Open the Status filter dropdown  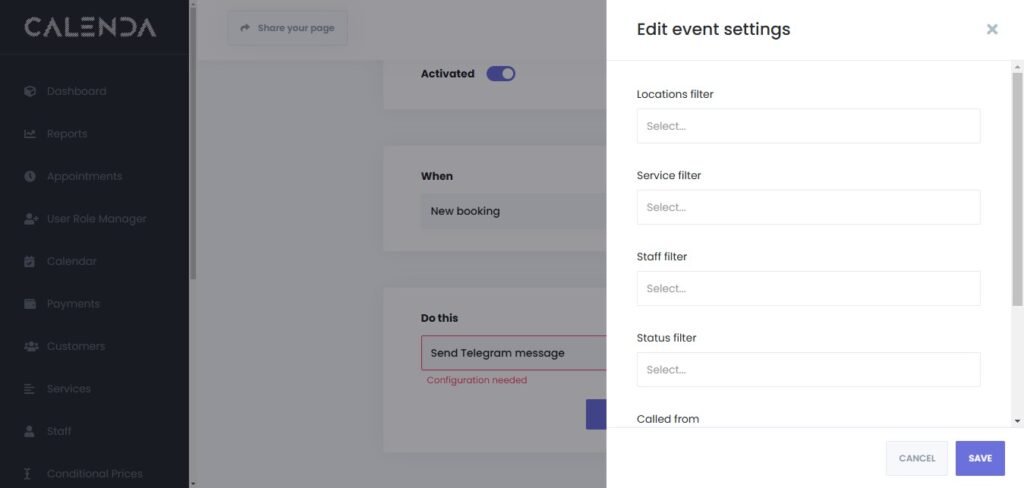808,369
